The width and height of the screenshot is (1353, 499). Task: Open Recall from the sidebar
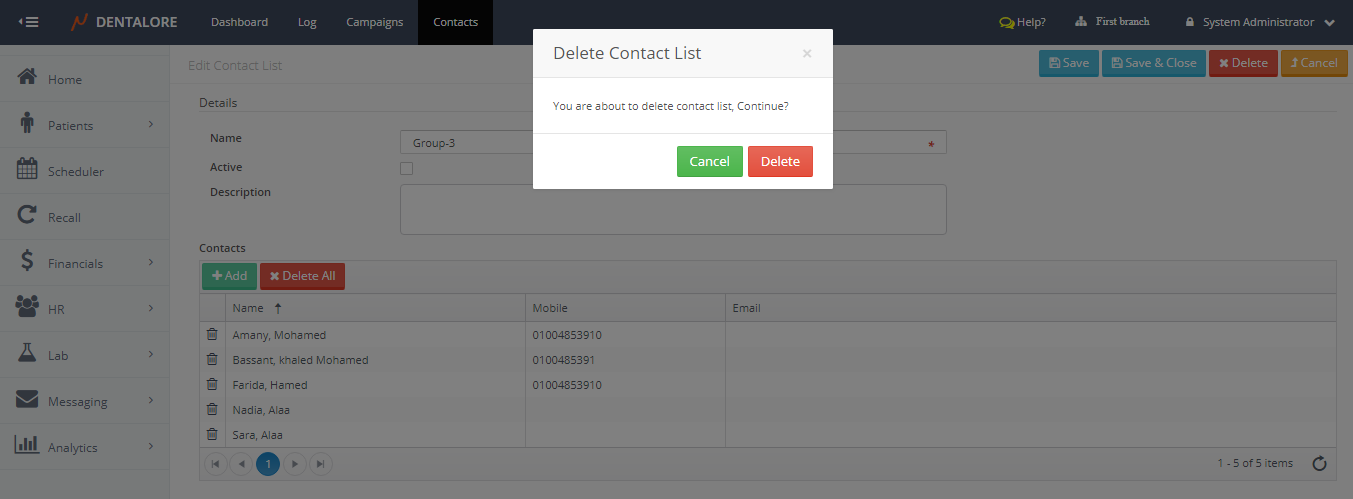[64, 217]
